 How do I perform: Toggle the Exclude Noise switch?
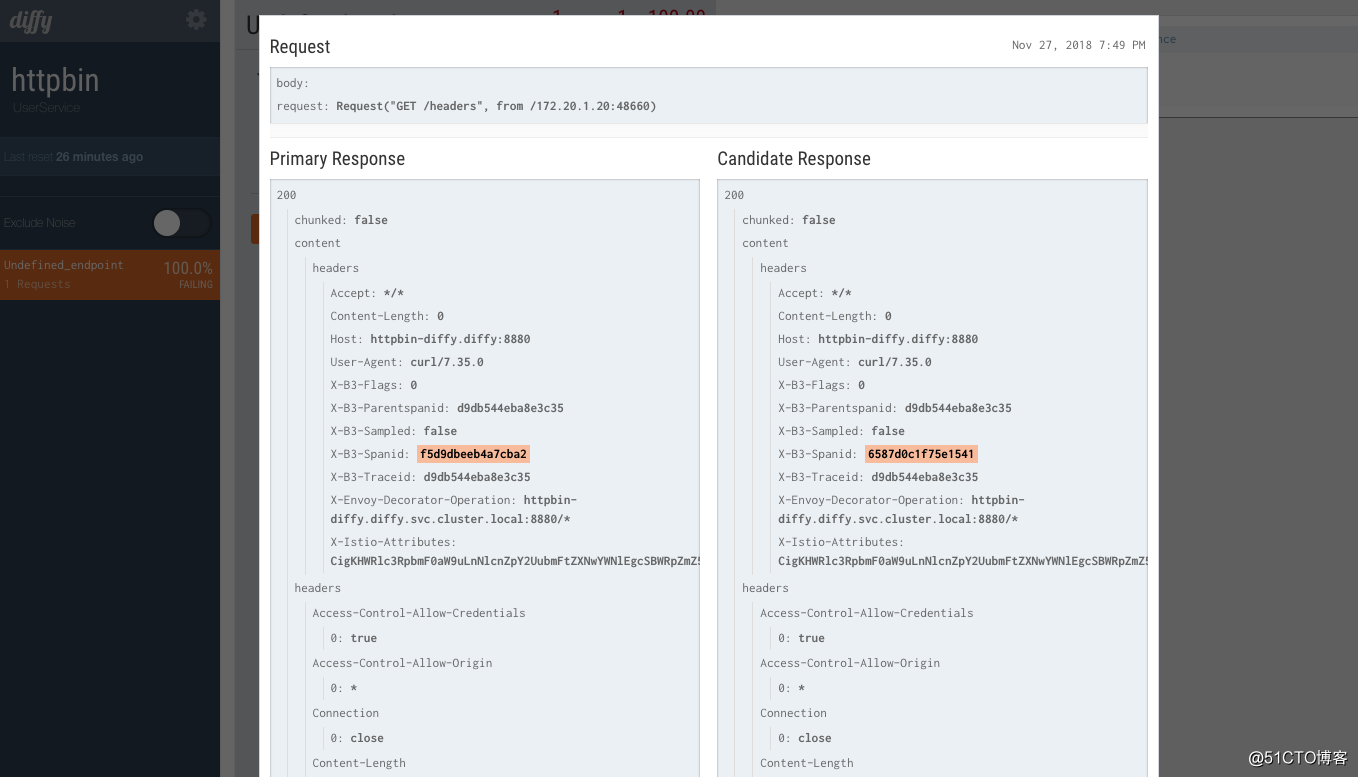click(181, 223)
